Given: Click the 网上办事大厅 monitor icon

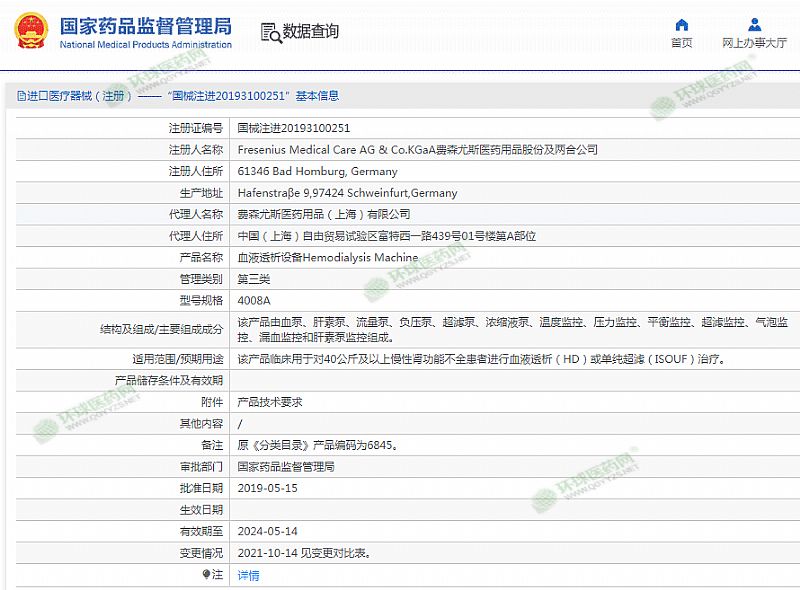Looking at the screenshot, I should coord(753,25).
